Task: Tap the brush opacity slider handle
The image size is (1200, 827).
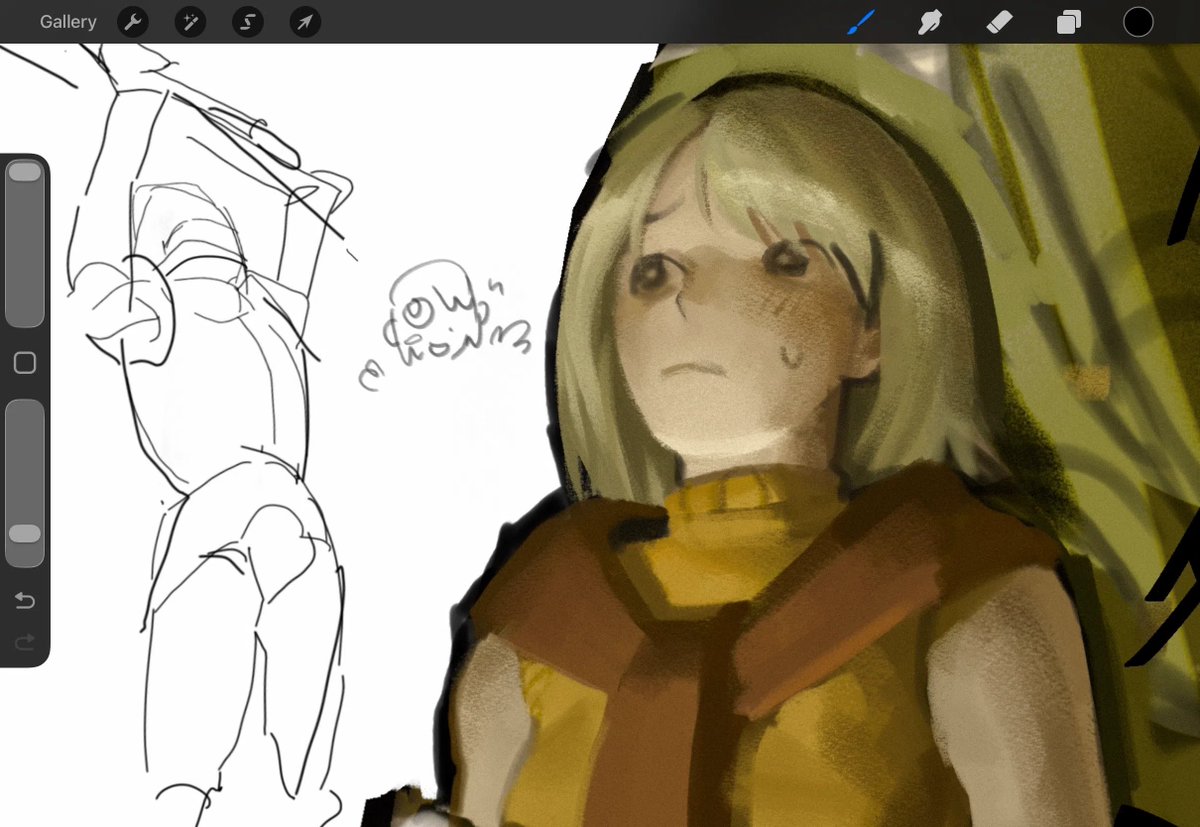Action: [x=25, y=534]
